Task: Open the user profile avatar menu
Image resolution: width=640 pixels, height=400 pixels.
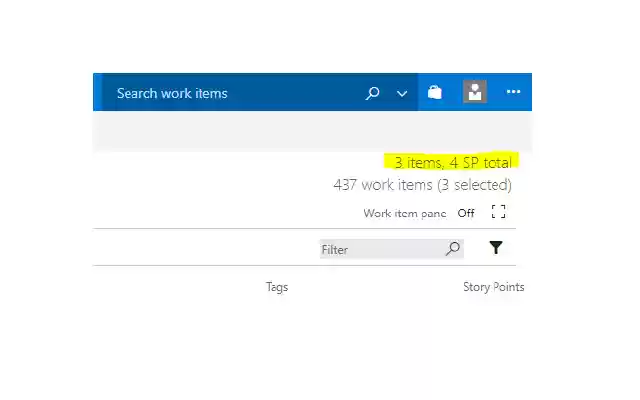Action: [475, 91]
